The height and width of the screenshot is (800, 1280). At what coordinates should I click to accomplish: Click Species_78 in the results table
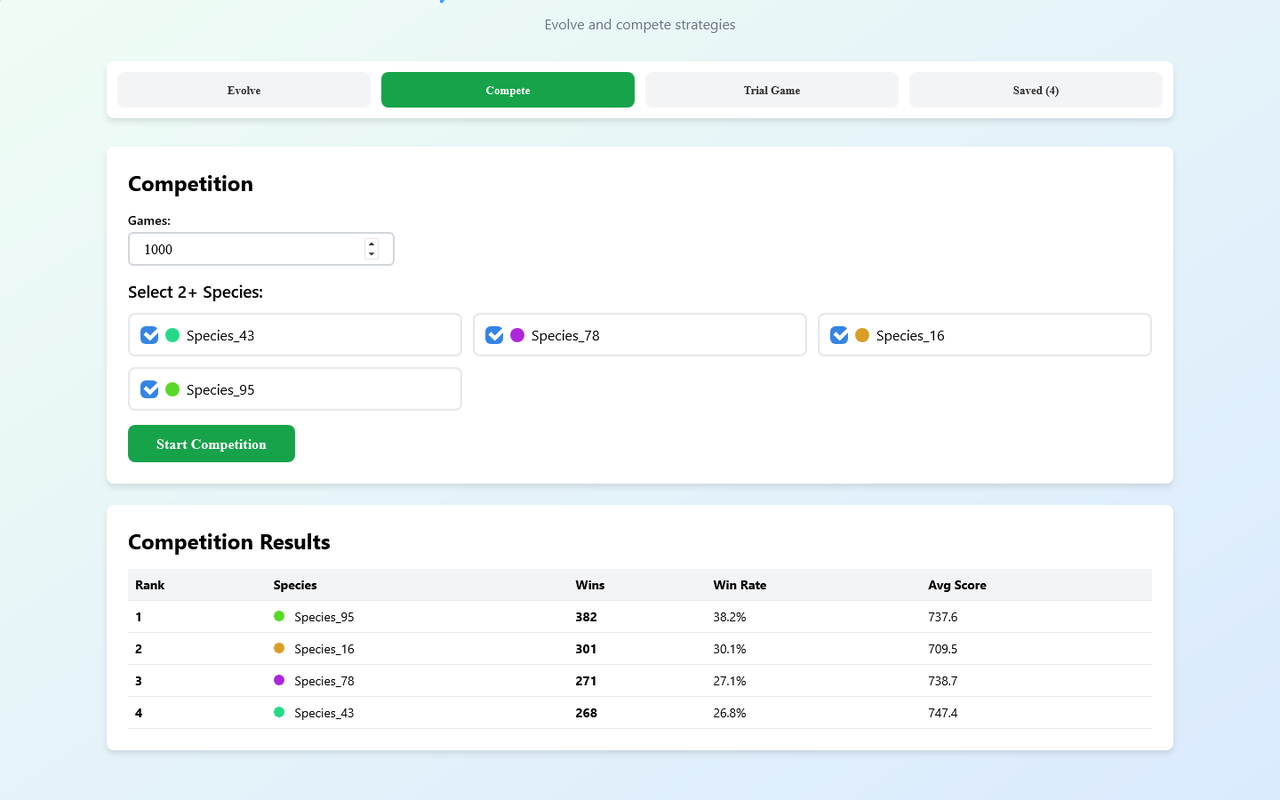click(324, 681)
